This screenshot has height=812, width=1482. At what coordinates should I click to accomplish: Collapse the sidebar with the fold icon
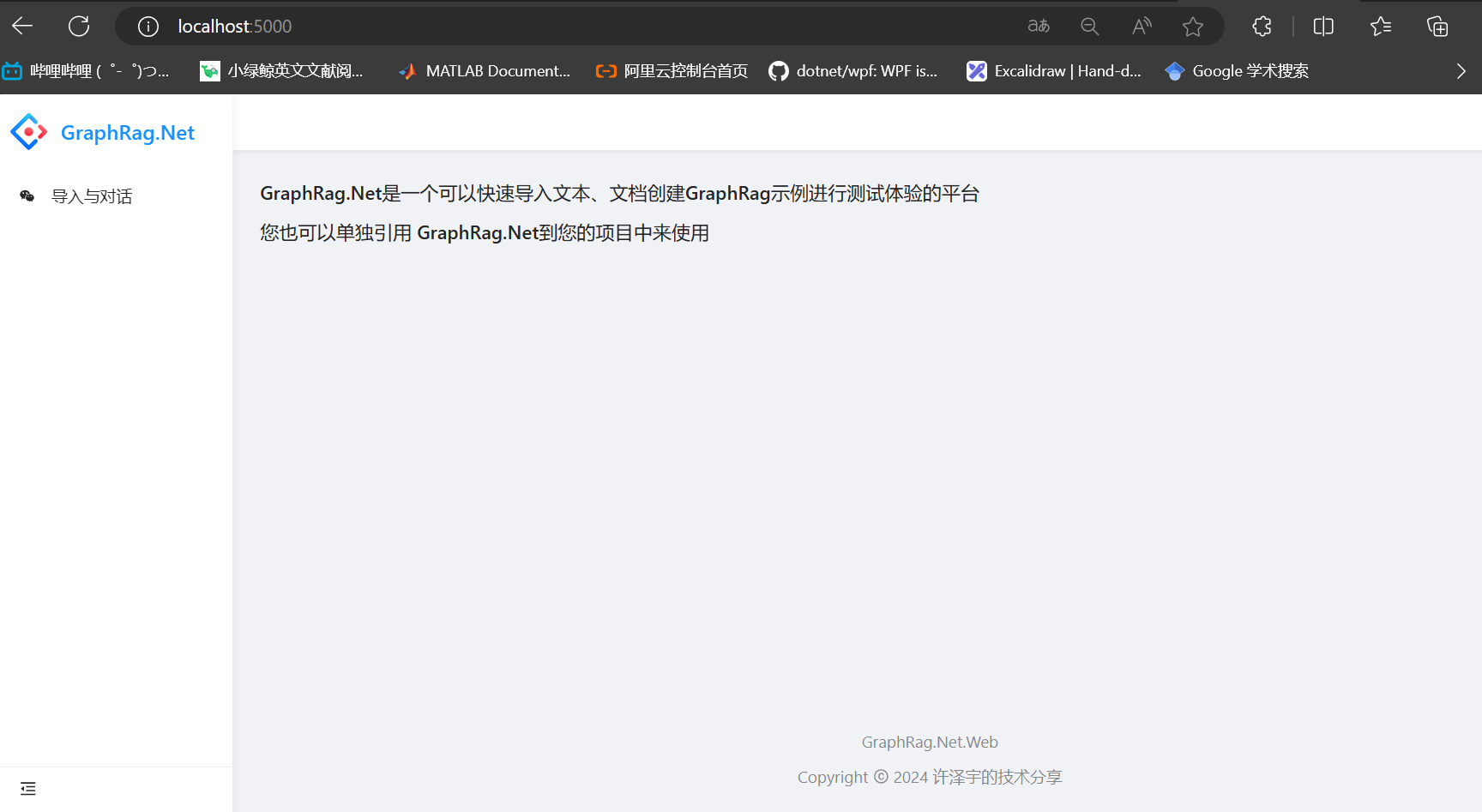tap(28, 789)
